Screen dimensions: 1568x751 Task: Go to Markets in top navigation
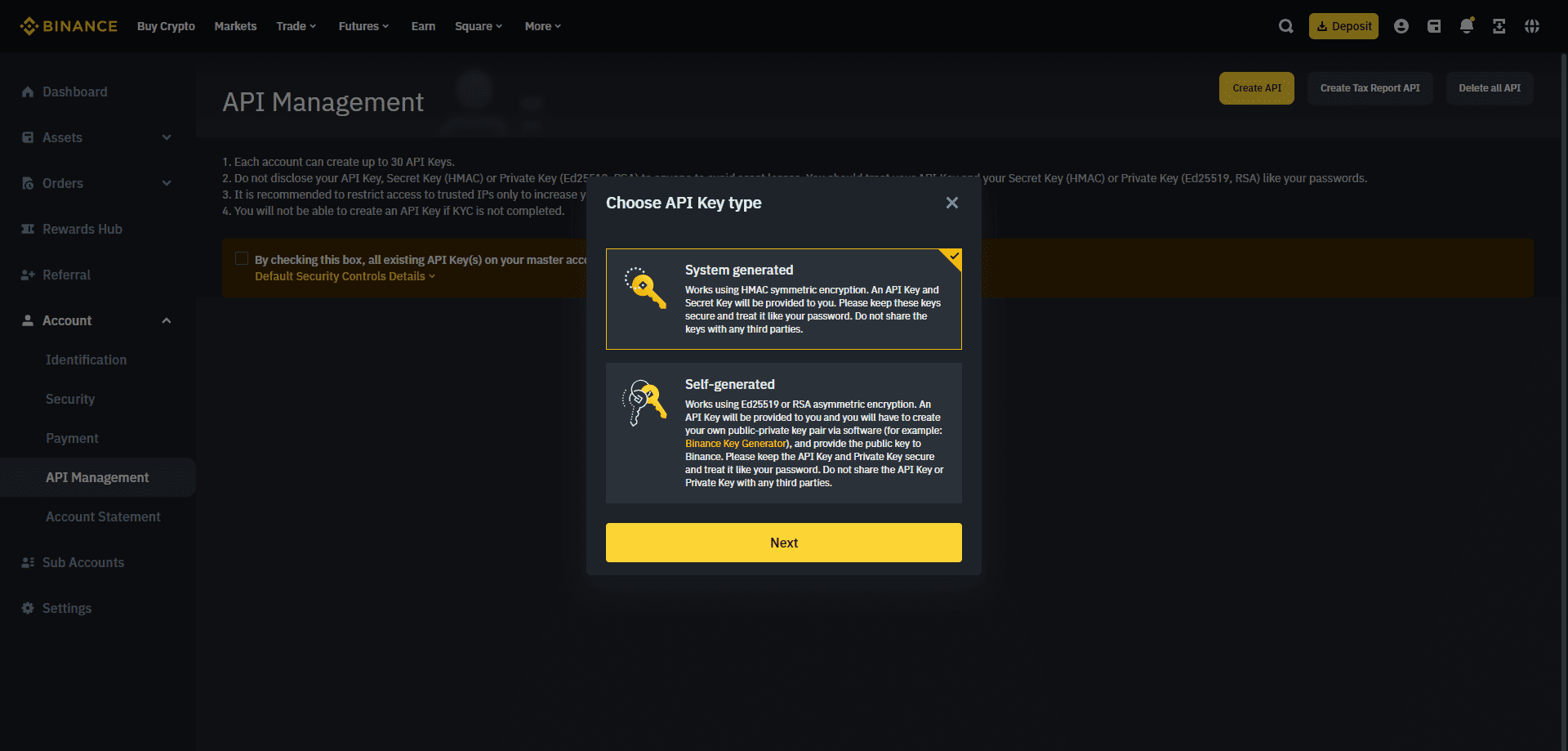click(x=235, y=26)
